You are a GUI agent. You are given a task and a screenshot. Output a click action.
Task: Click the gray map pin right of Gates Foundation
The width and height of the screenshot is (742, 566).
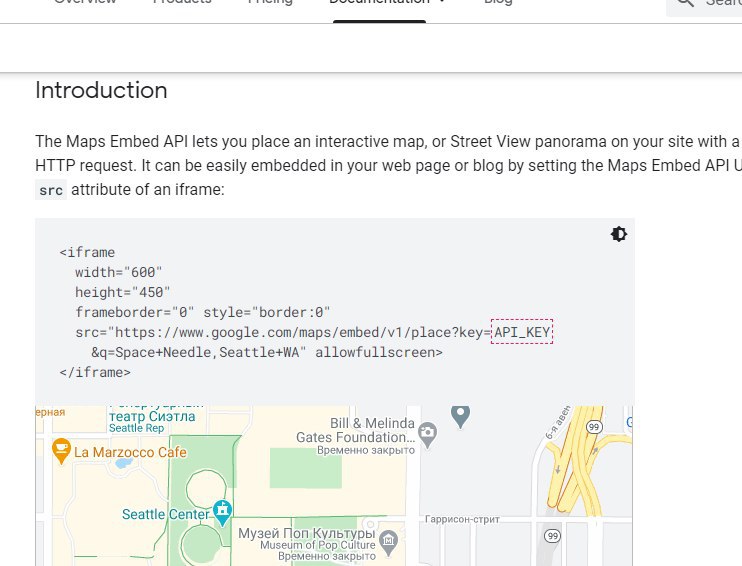tap(460, 416)
